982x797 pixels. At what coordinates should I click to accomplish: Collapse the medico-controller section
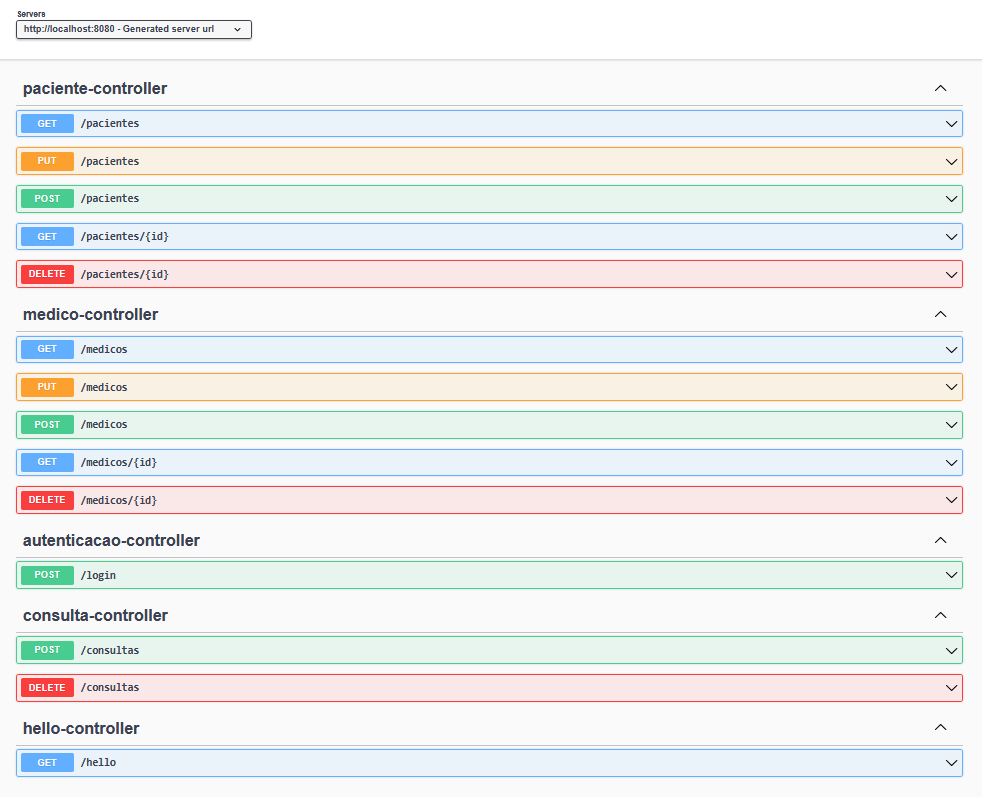pyautogui.click(x=940, y=314)
